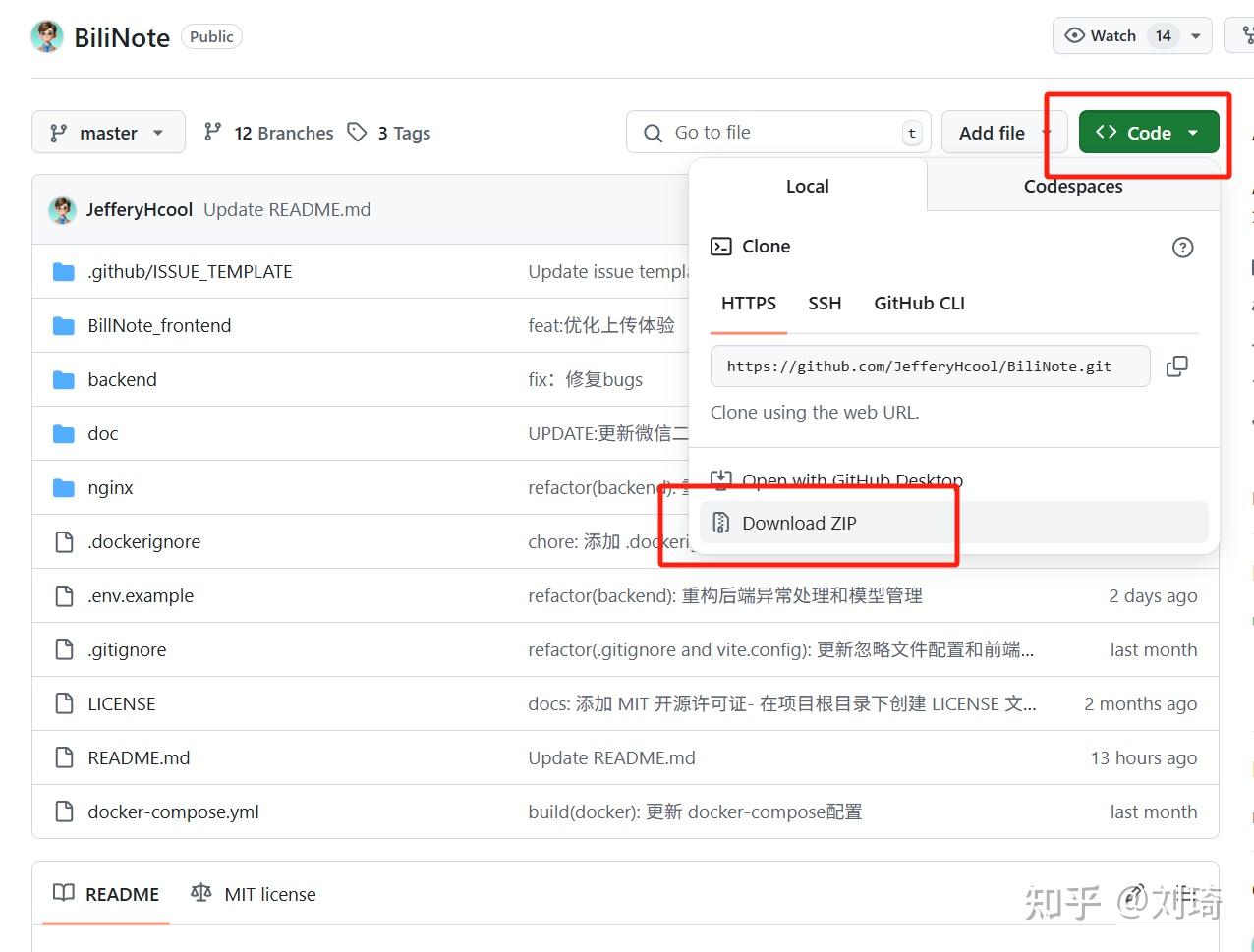Image resolution: width=1254 pixels, height=952 pixels.
Task: Click the search magnifier in Go to file
Action: (x=653, y=132)
